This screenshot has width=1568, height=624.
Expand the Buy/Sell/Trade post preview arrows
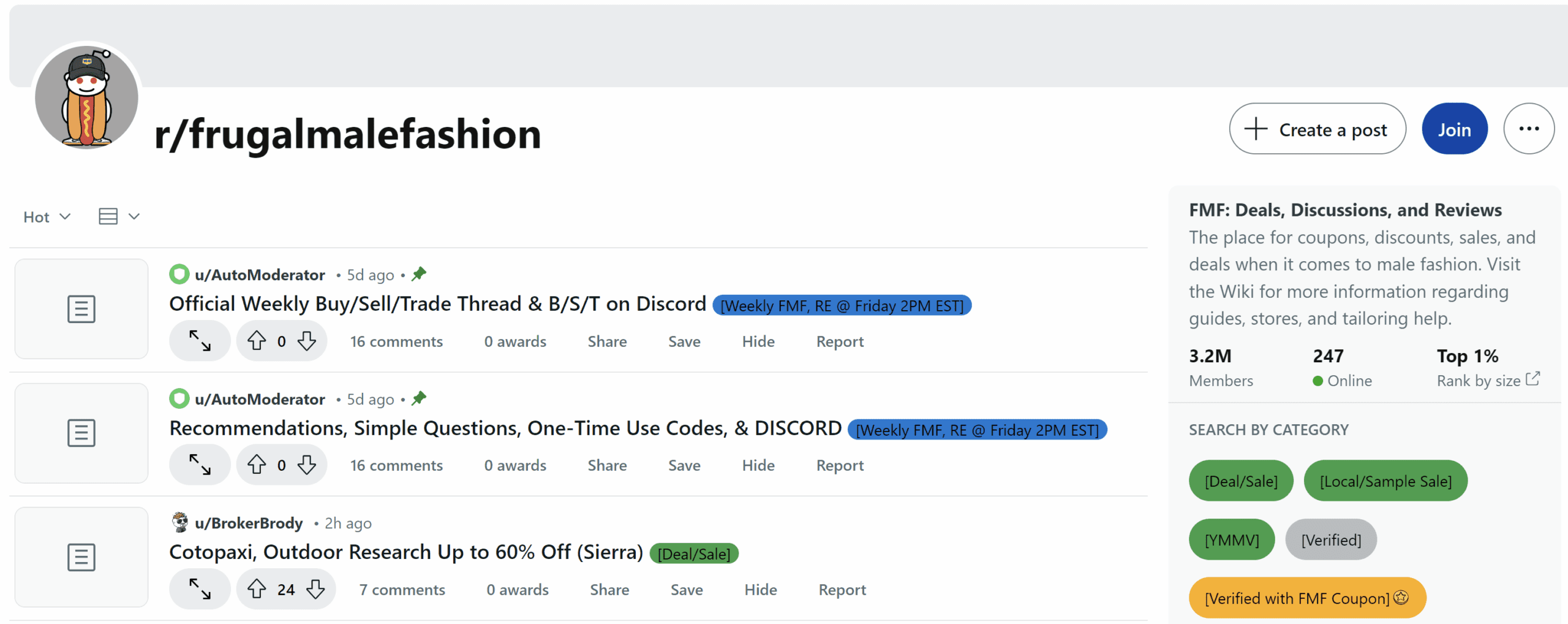tap(200, 341)
